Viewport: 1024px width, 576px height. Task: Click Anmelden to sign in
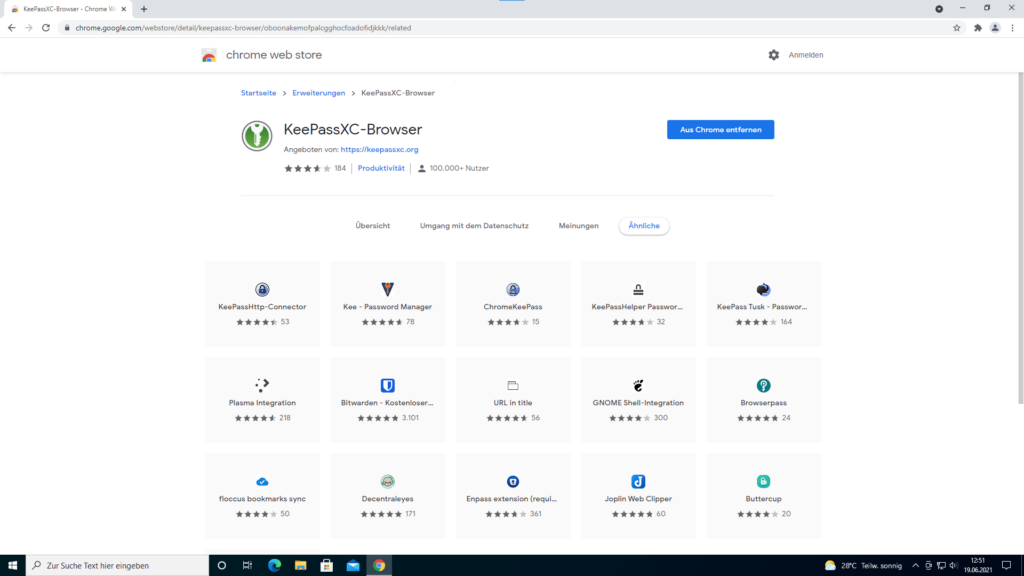point(805,55)
